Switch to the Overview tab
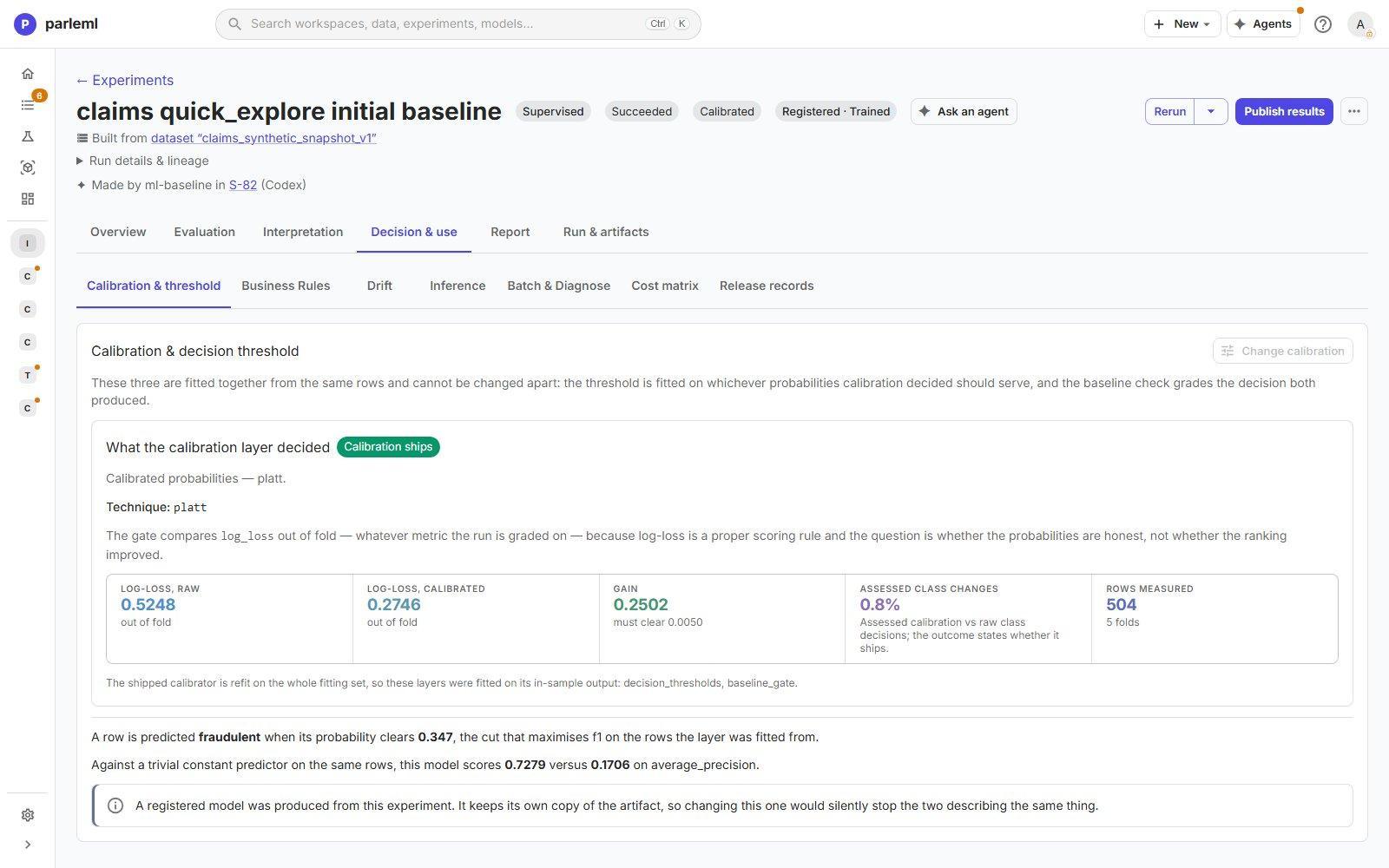 click(x=118, y=232)
